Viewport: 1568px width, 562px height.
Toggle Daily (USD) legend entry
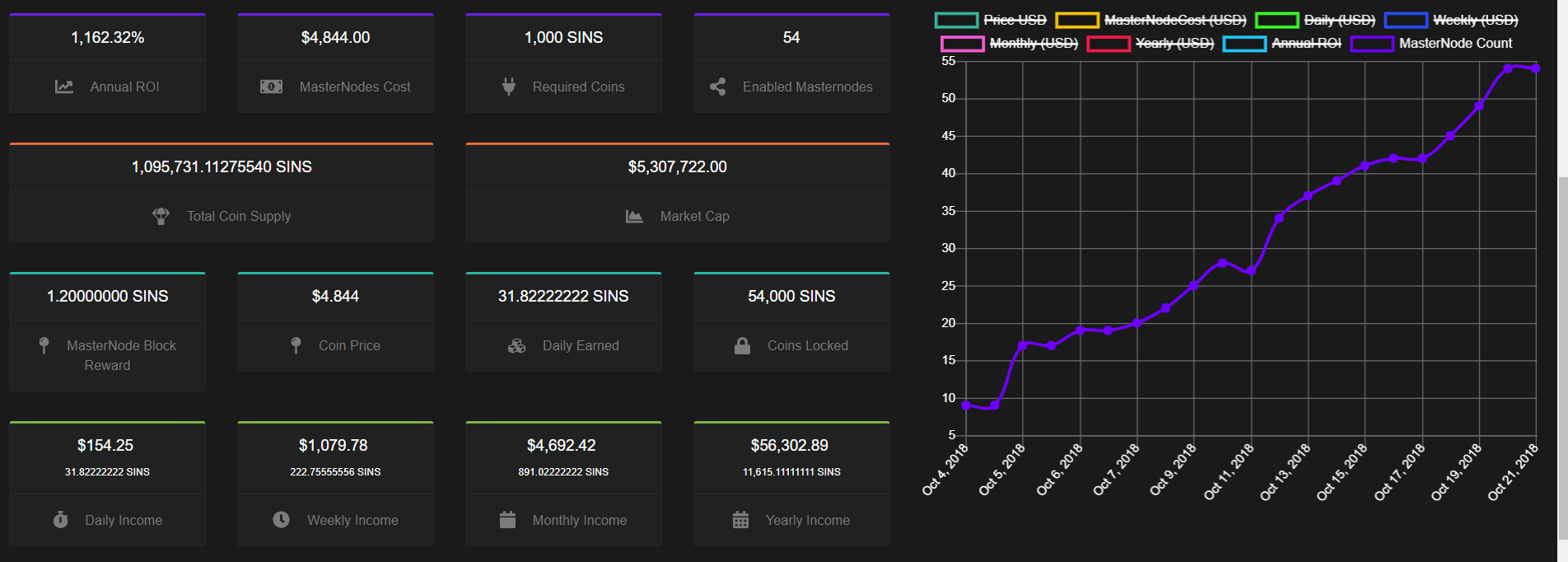pyautogui.click(x=1315, y=20)
